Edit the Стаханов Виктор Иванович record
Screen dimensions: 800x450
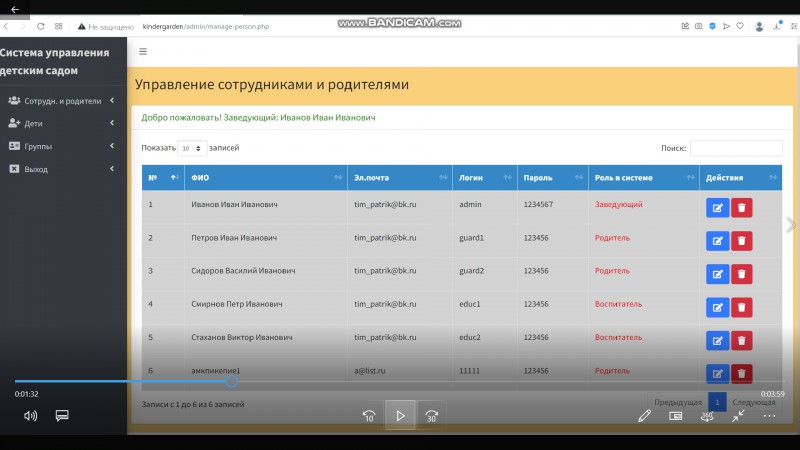[x=717, y=340]
